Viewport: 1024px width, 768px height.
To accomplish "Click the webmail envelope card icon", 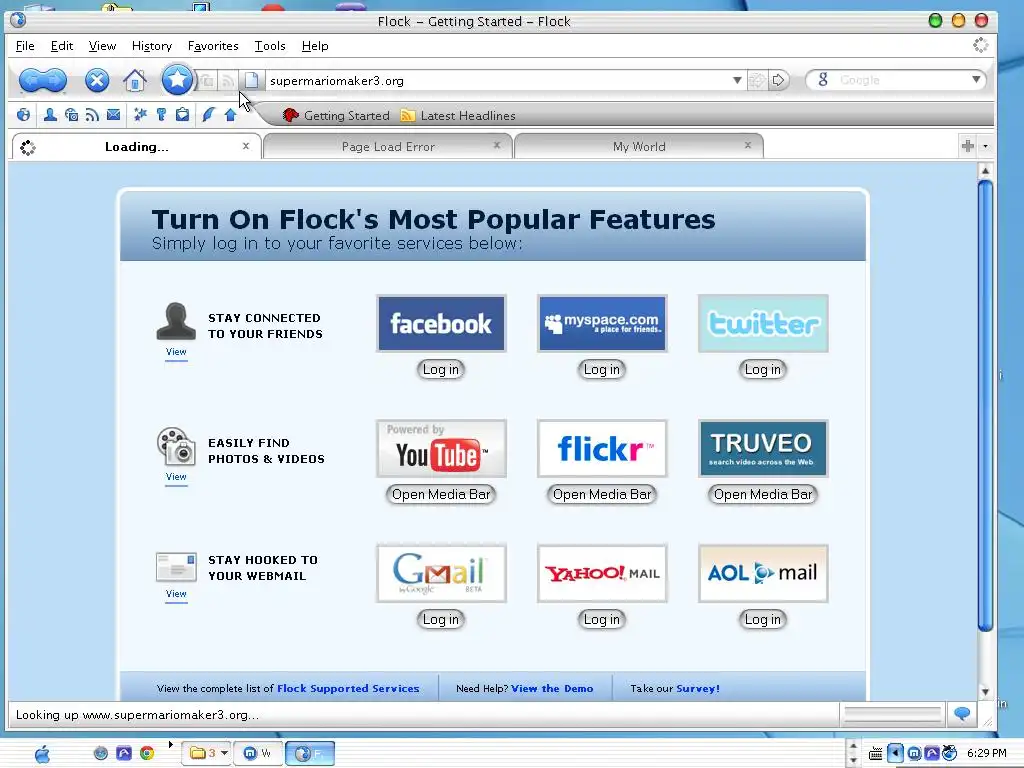I will click(x=176, y=567).
